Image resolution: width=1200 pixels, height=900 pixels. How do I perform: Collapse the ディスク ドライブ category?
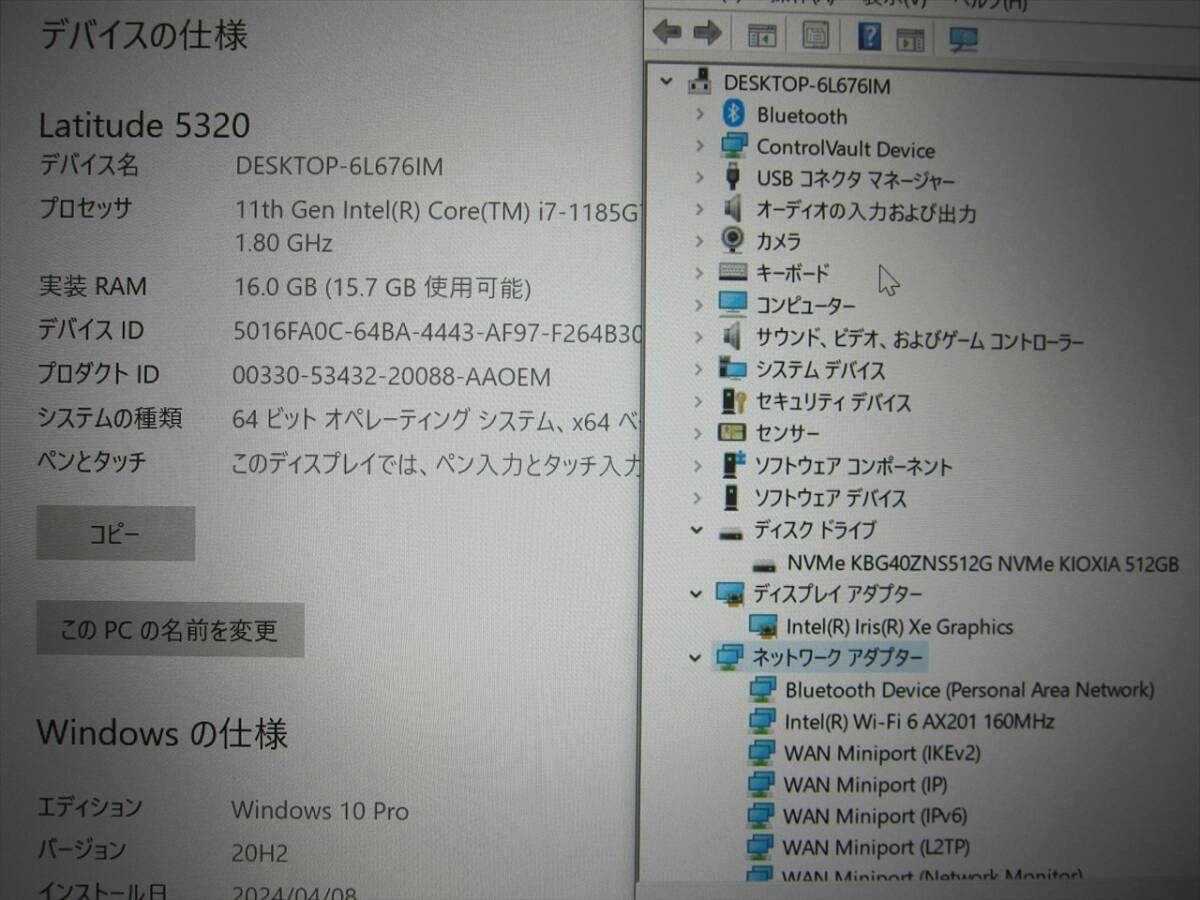(696, 530)
